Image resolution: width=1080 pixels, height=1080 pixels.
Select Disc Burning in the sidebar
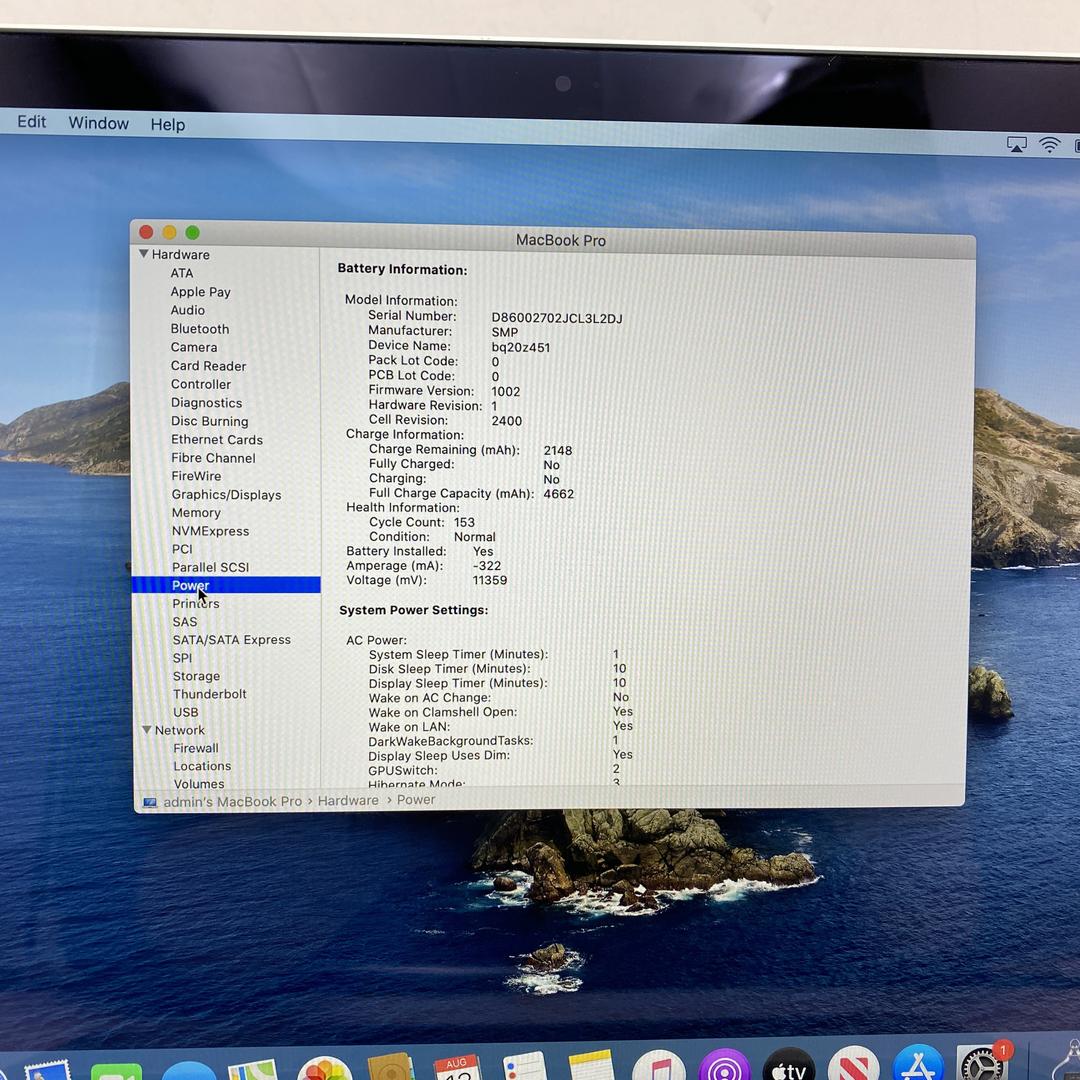(x=209, y=421)
